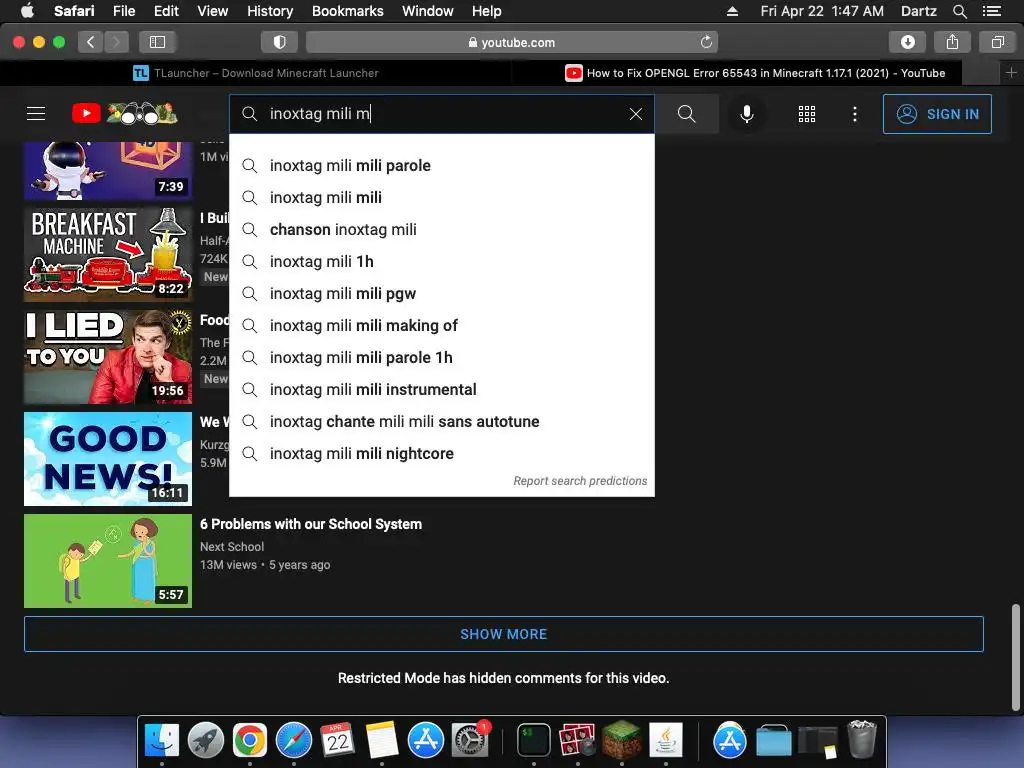Open the Apple menu
The height and width of the screenshot is (768, 1024).
coord(27,11)
